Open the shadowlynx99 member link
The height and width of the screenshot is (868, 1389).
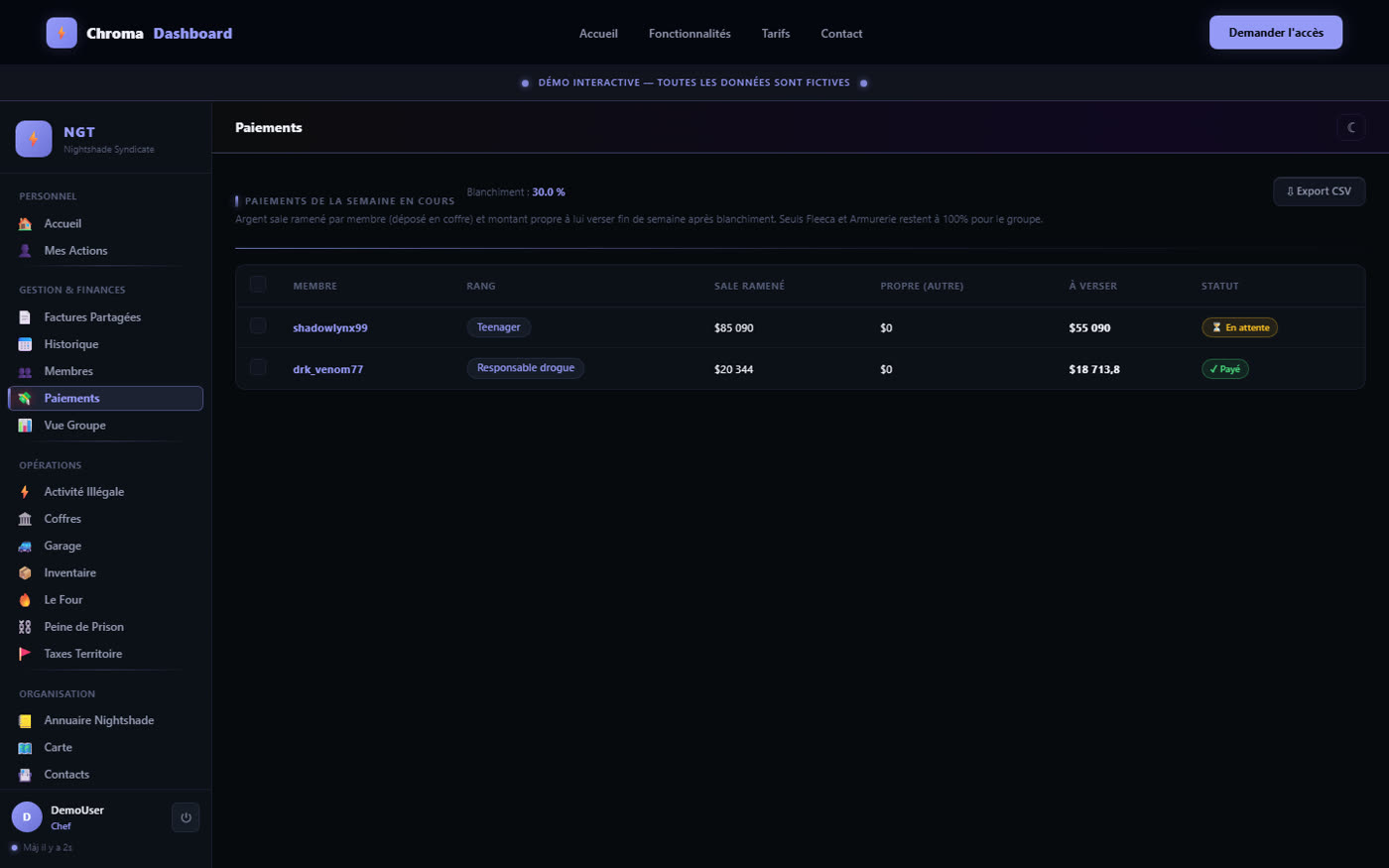pos(330,328)
